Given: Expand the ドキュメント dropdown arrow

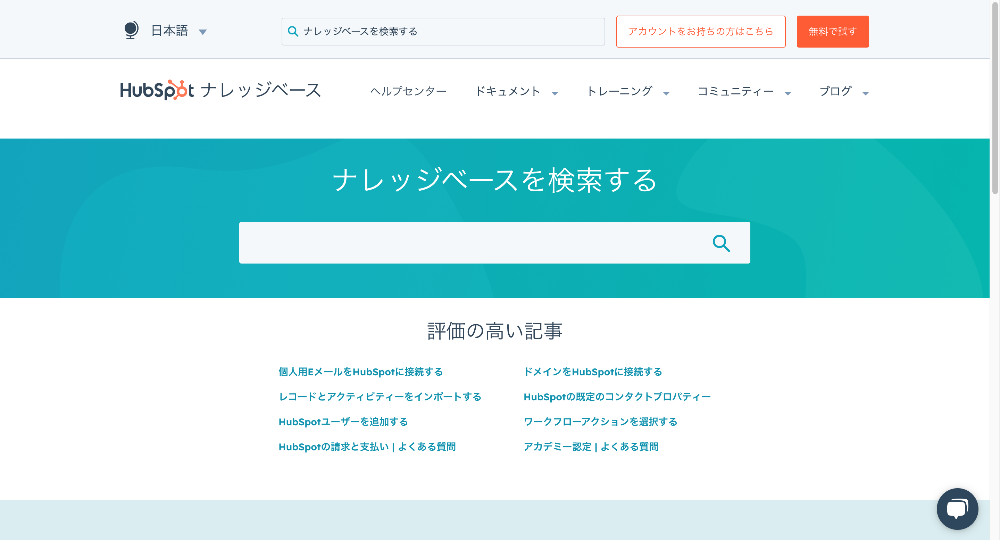Looking at the screenshot, I should click(555, 93).
